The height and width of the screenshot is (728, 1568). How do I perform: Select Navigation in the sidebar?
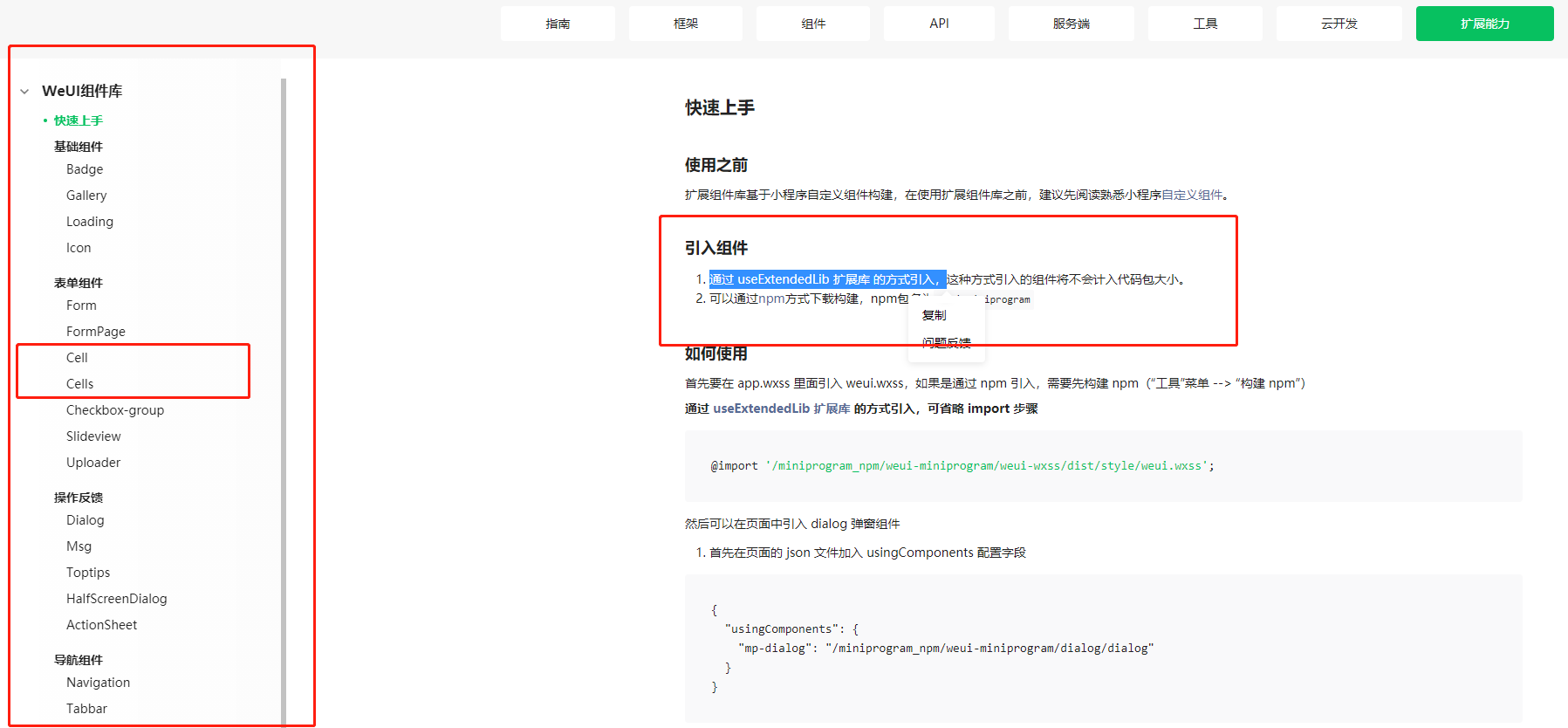click(x=98, y=683)
